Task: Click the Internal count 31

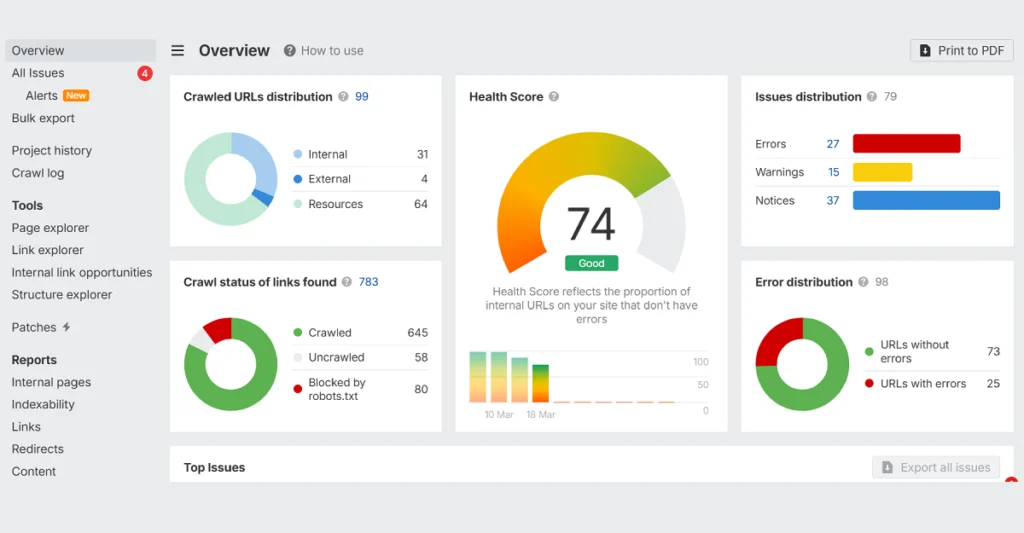Action: point(423,154)
